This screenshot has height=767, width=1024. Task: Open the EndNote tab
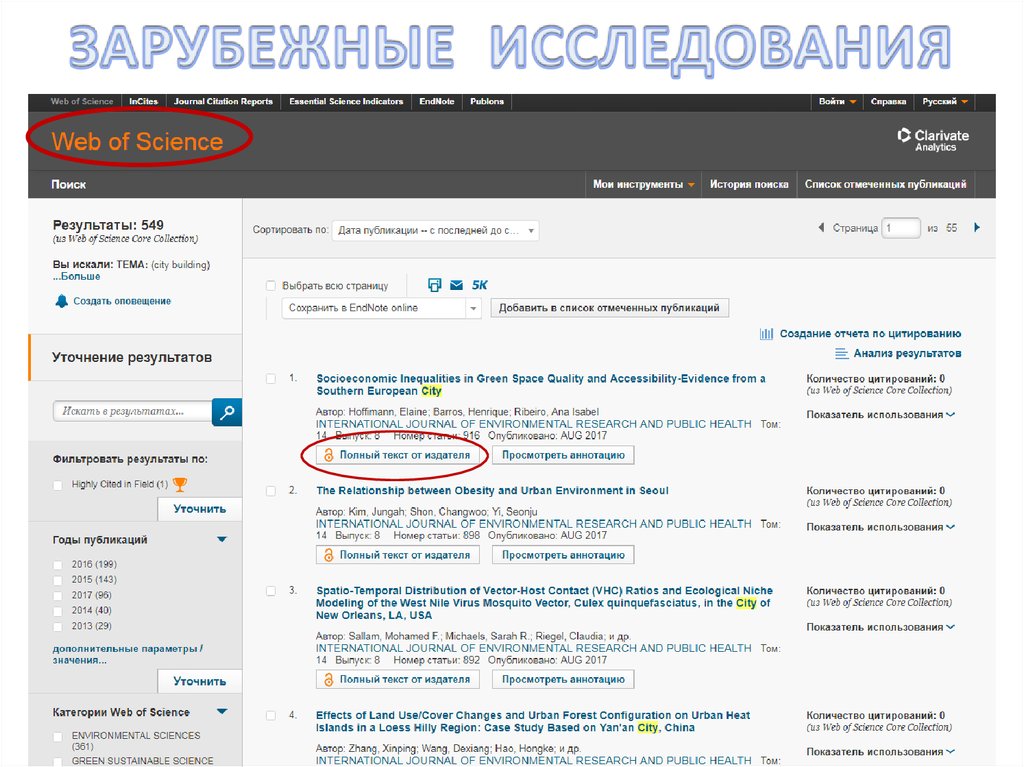coord(437,102)
